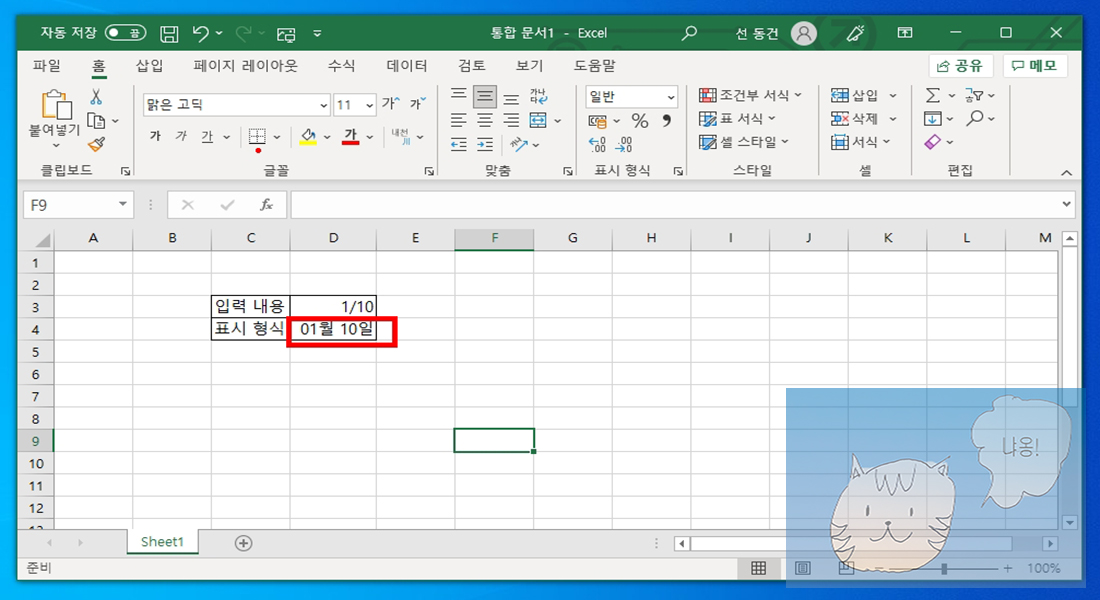Image resolution: width=1100 pixels, height=600 pixels.
Task: Toggle Top Align vertical alignment
Action: [459, 96]
